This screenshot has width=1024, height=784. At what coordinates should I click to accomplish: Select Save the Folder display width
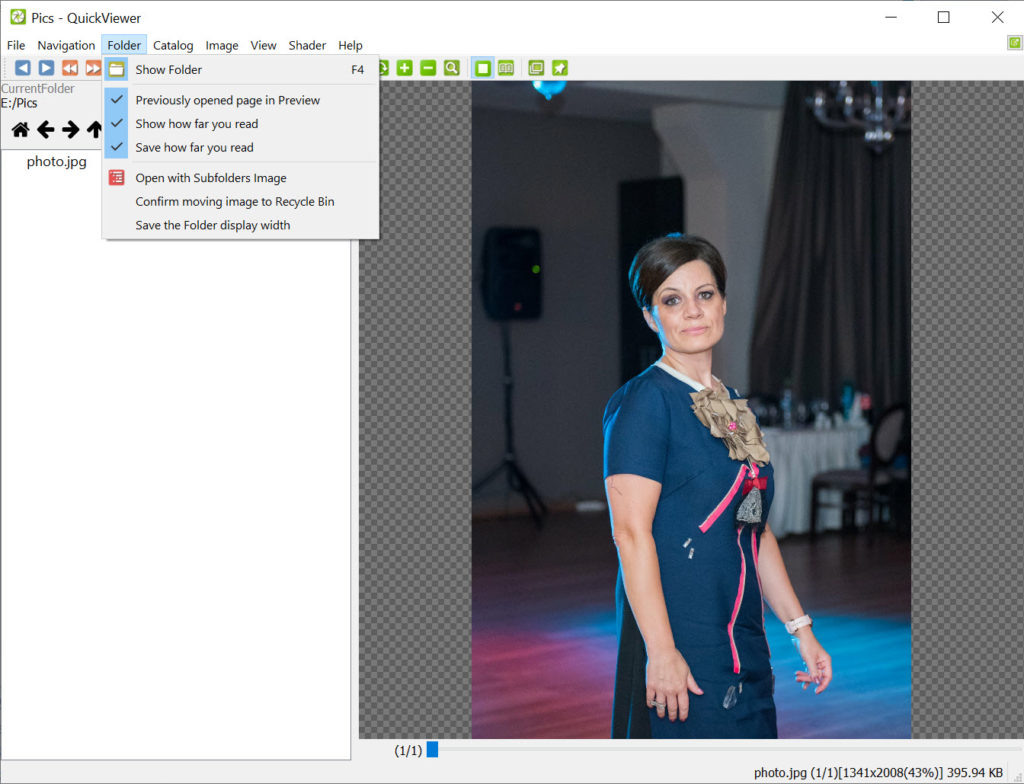tap(240, 225)
